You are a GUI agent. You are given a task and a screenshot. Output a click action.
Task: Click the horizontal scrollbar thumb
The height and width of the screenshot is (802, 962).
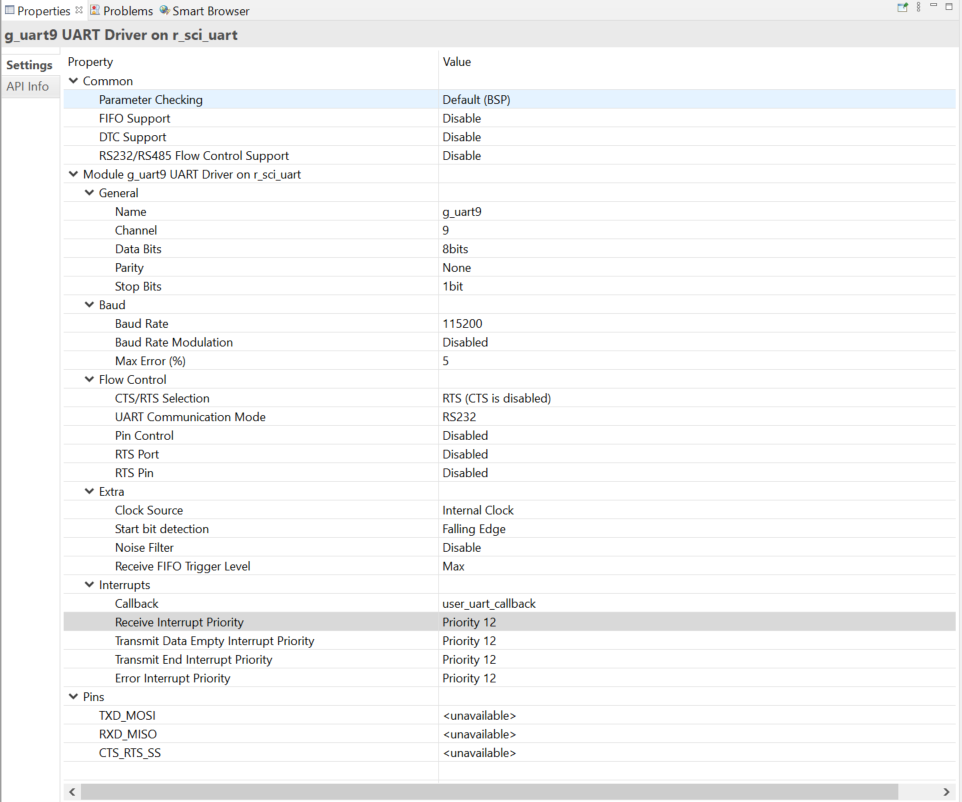(489, 792)
